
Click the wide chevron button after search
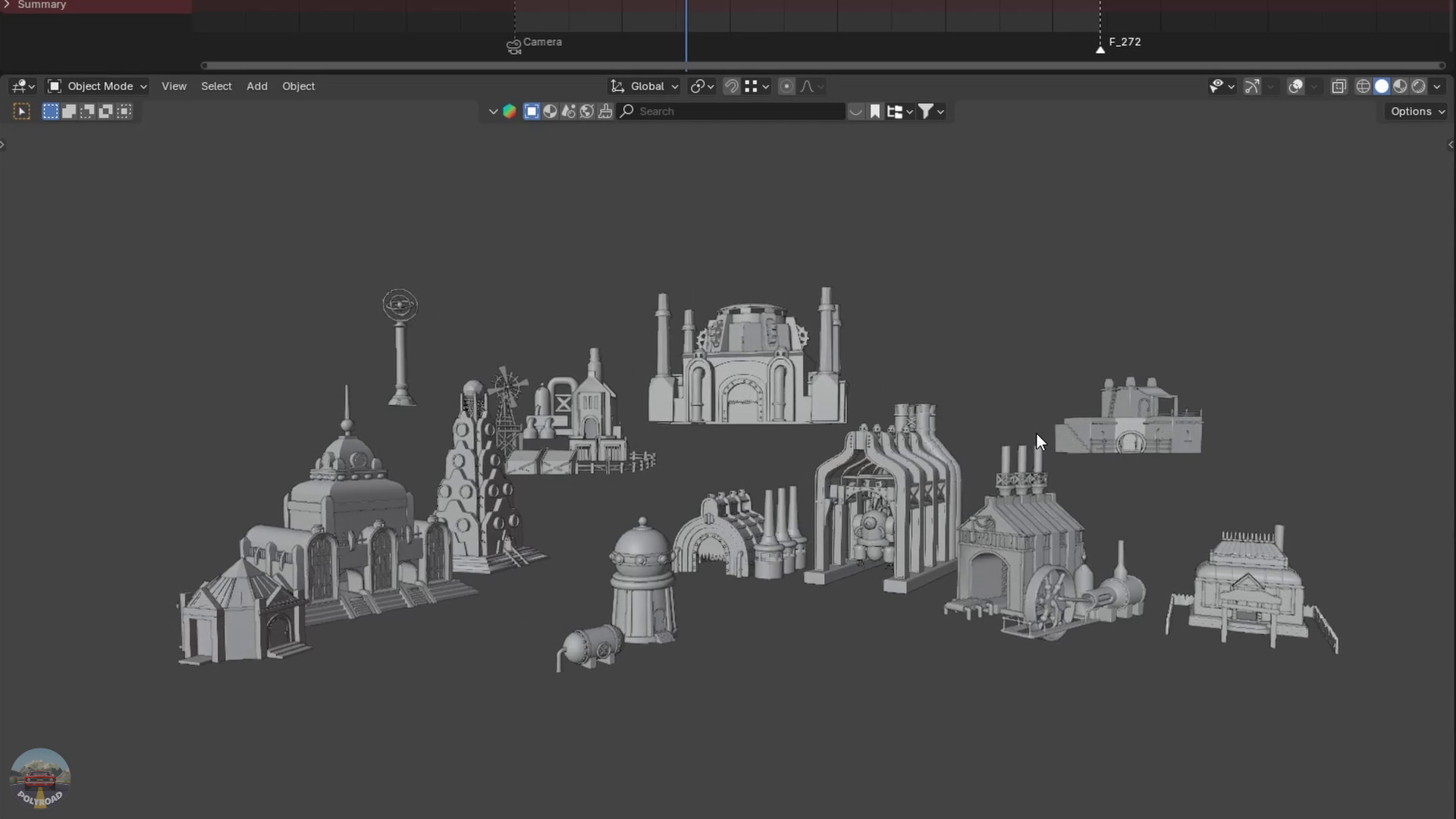pos(855,111)
